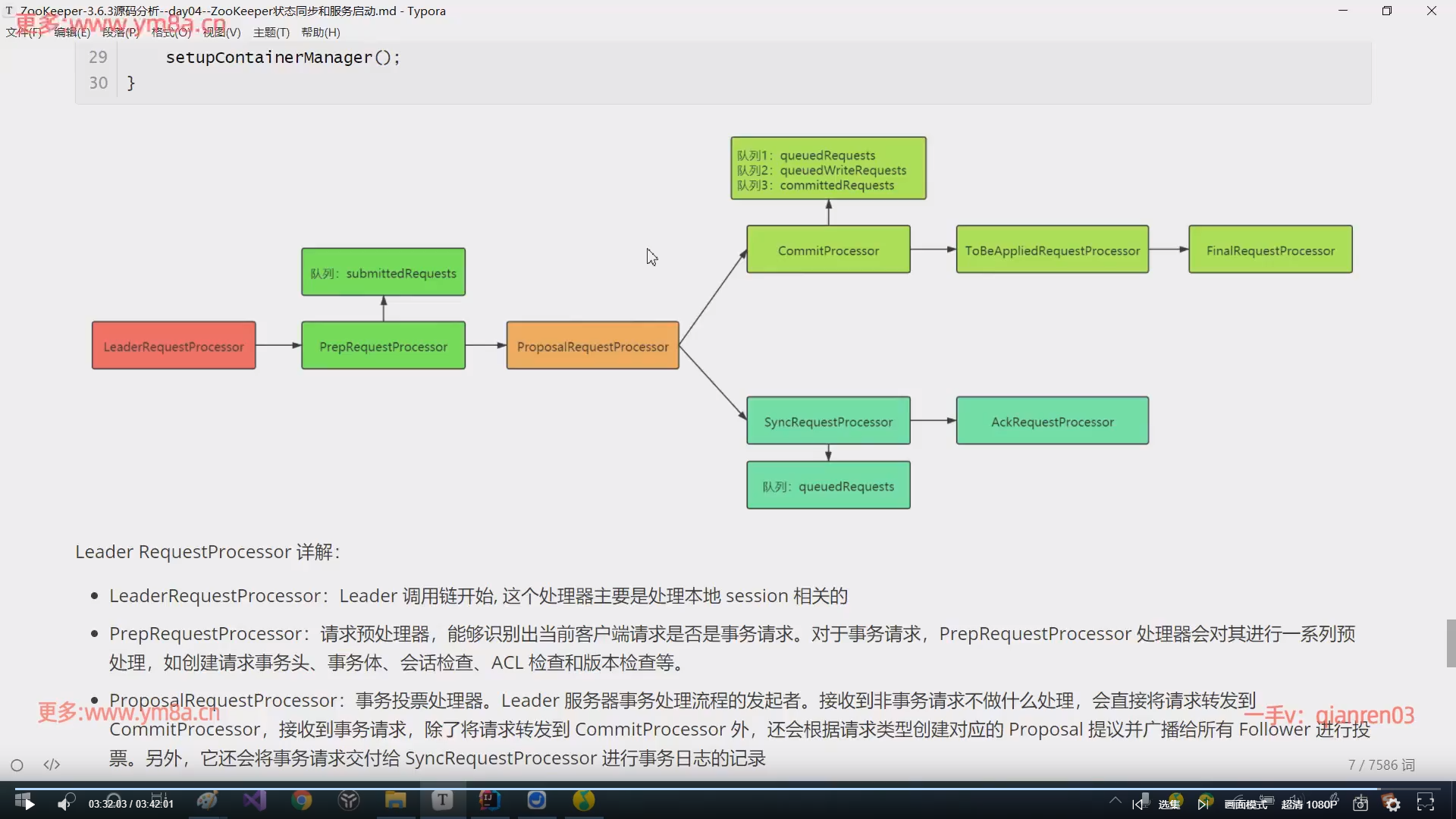Switch to source code mode
The height and width of the screenshot is (819, 1456).
(51, 765)
